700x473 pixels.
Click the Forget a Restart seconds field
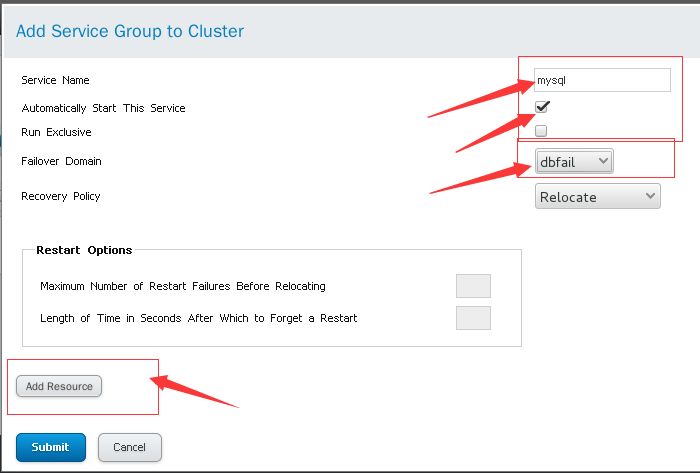coord(473,318)
